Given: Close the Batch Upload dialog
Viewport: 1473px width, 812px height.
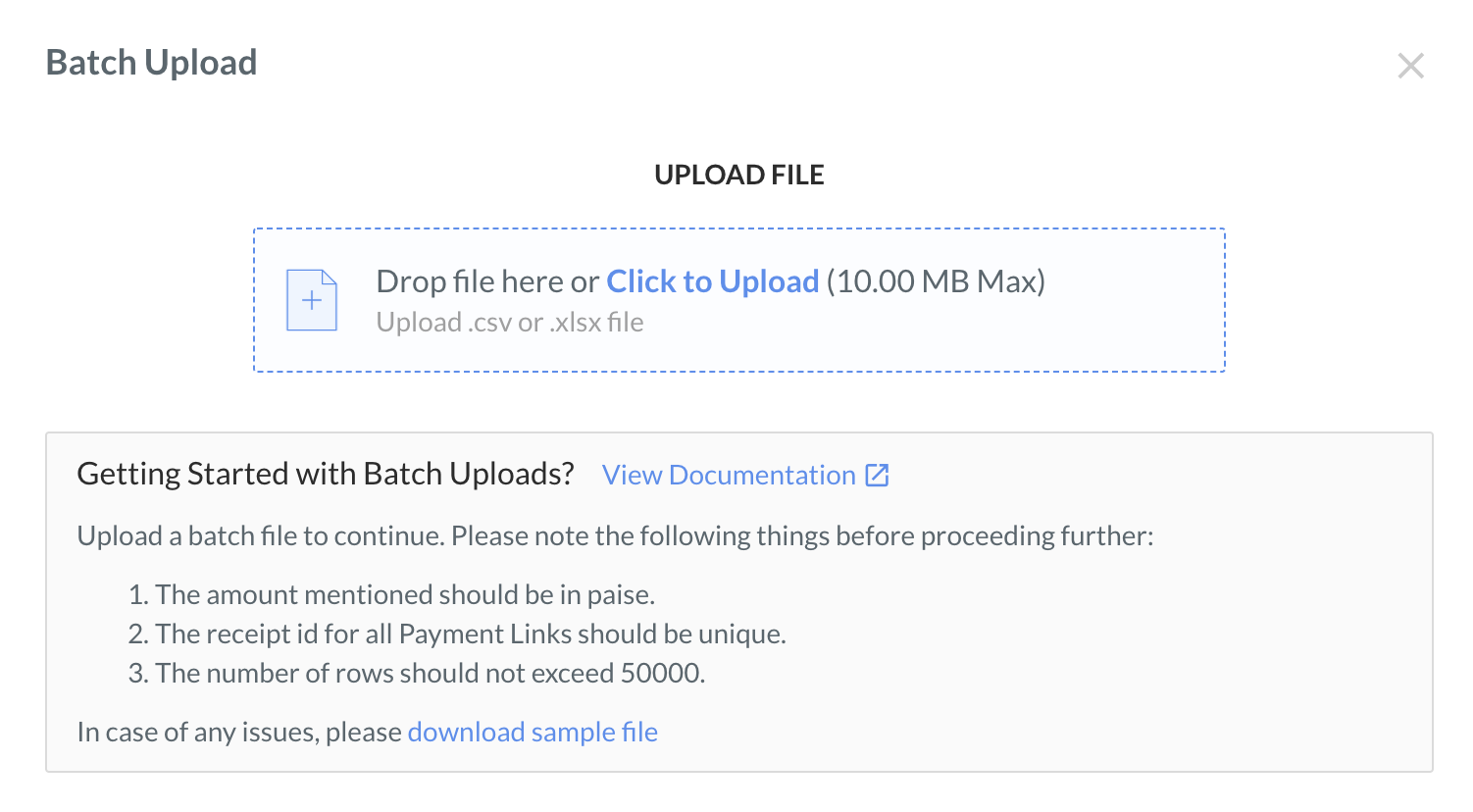Looking at the screenshot, I should 1410,66.
